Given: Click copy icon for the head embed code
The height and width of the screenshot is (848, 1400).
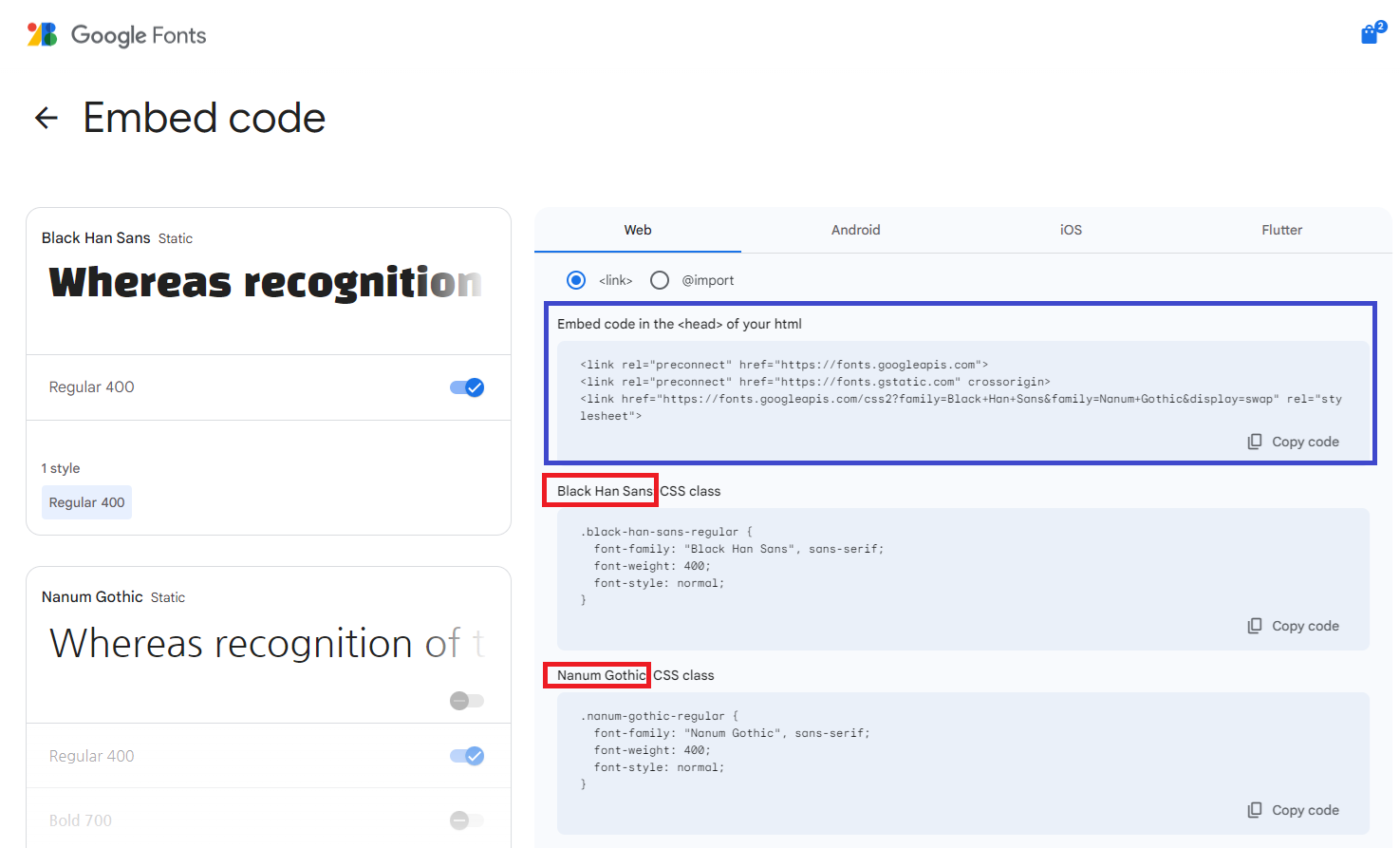Looking at the screenshot, I should click(1255, 442).
